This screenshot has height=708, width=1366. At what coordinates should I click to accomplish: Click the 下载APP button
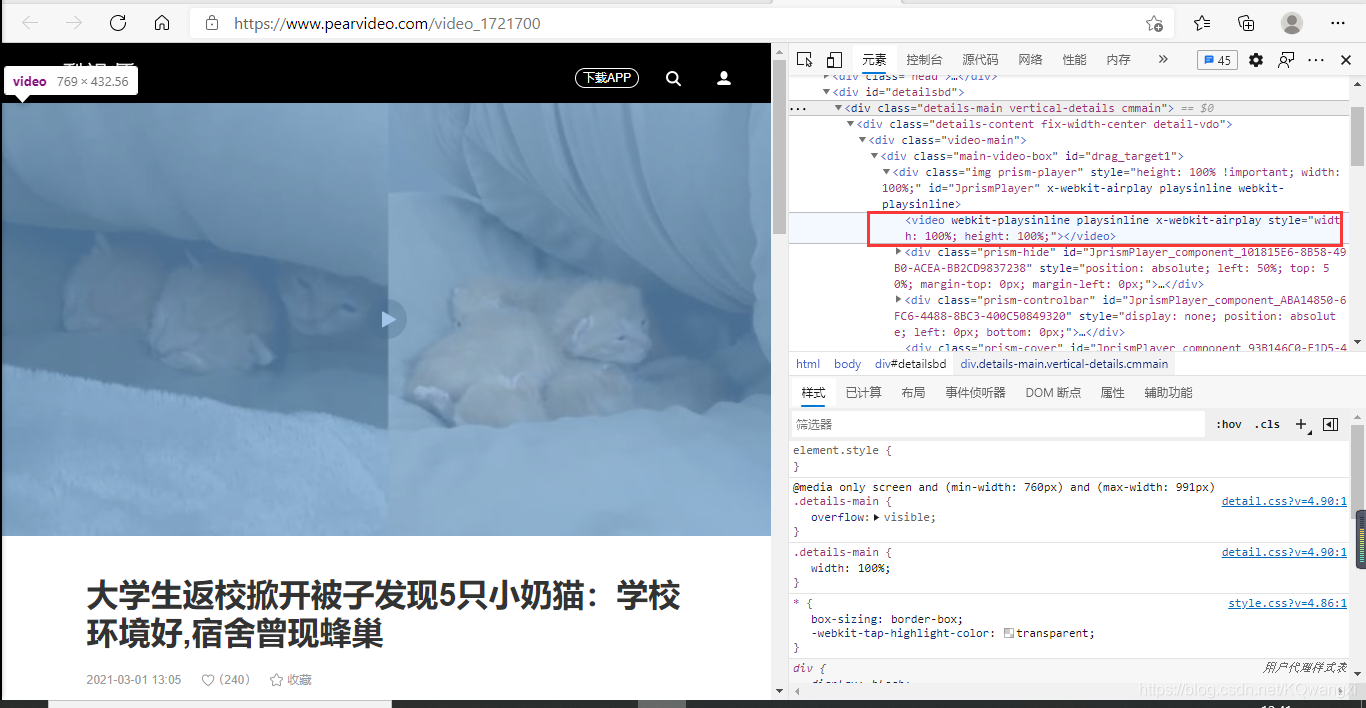[607, 78]
